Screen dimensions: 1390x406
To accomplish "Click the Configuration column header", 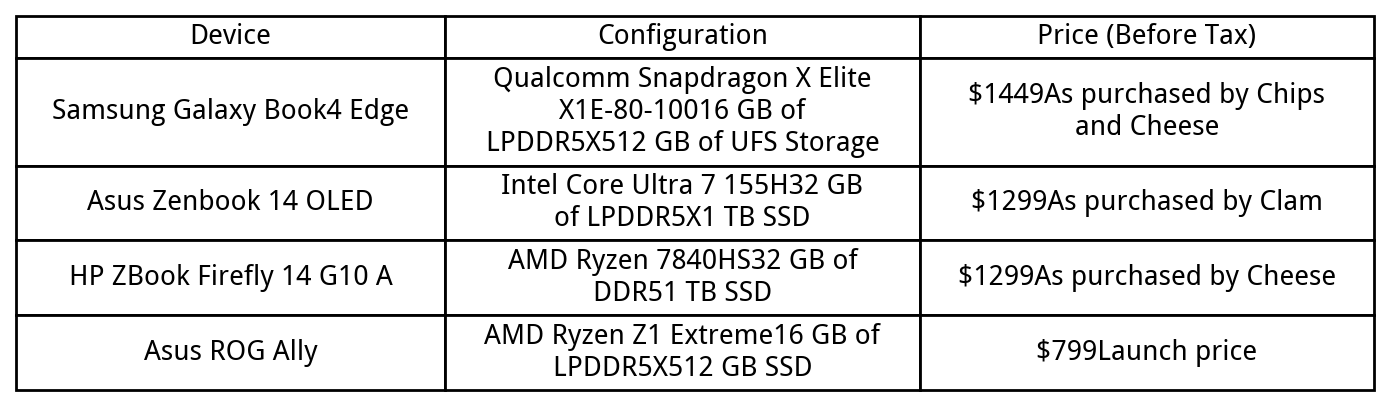I will (x=682, y=35).
